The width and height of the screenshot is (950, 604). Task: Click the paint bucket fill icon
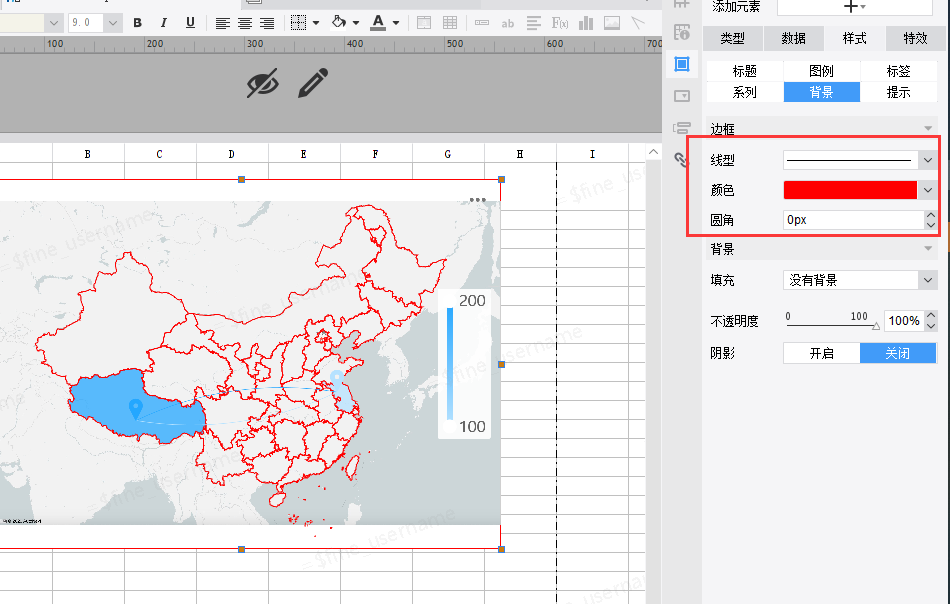[338, 22]
